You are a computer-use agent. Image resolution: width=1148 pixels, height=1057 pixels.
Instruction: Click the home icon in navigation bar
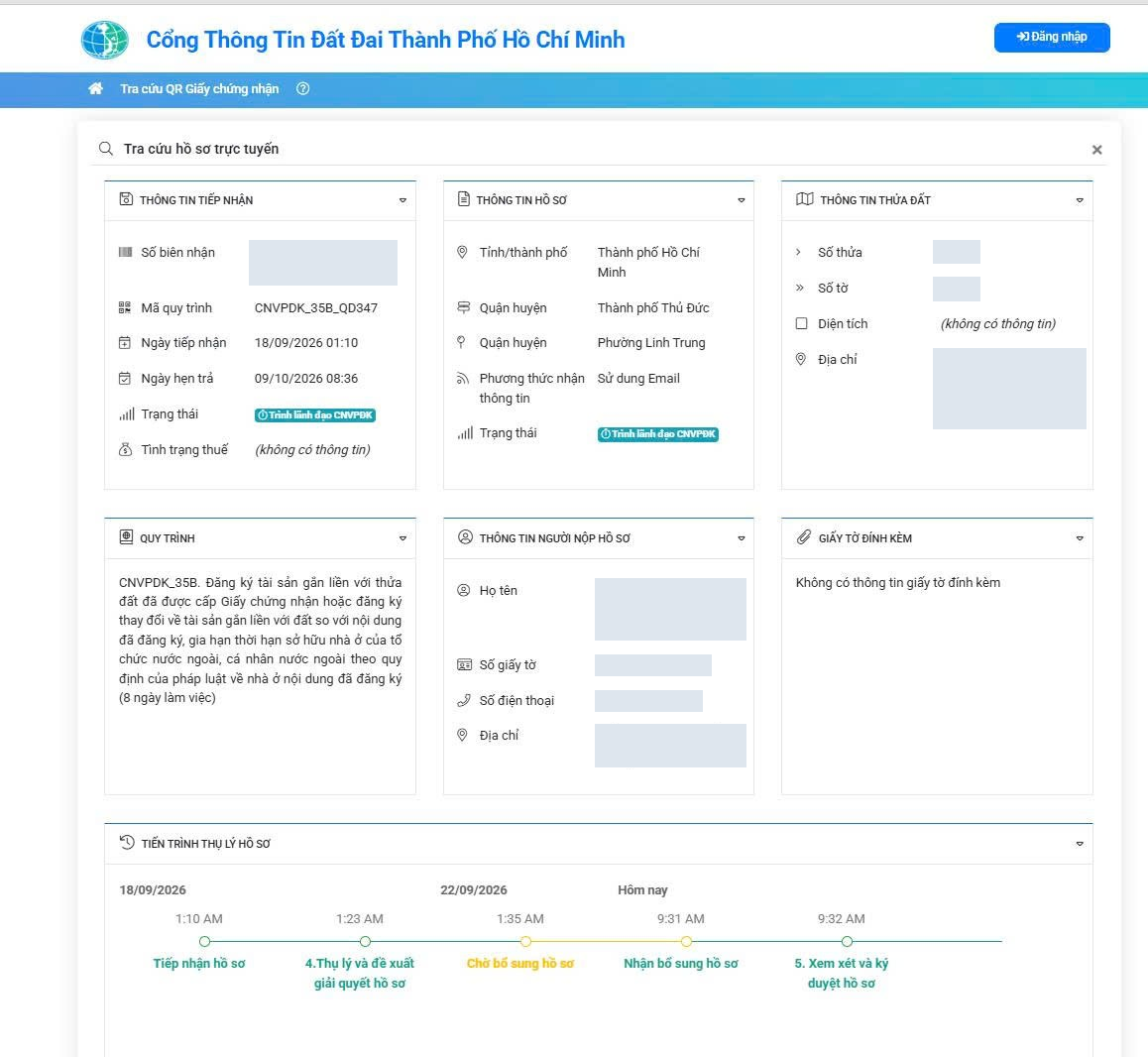pos(95,88)
